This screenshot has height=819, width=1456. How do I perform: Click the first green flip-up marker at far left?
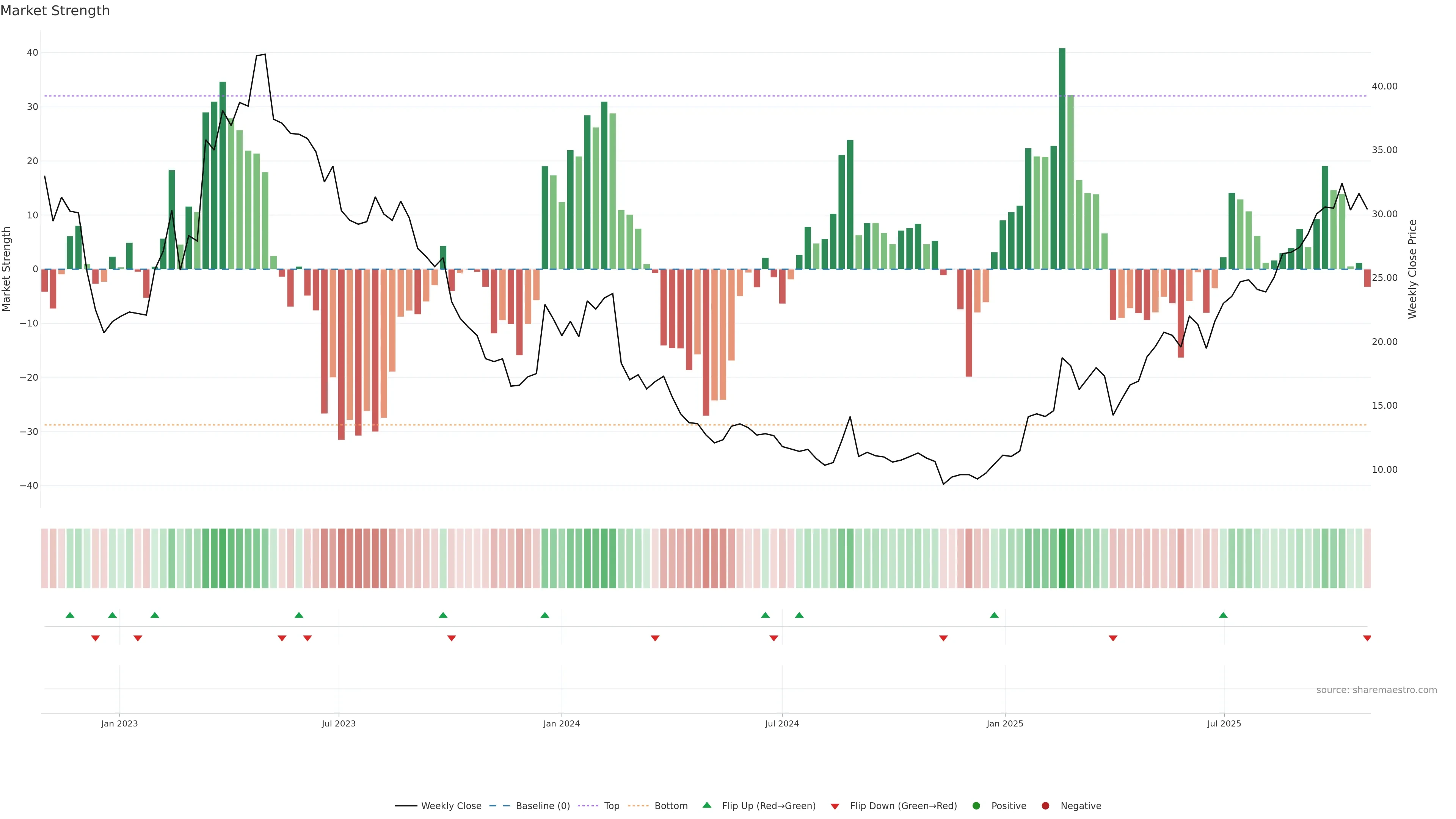tap(70, 615)
